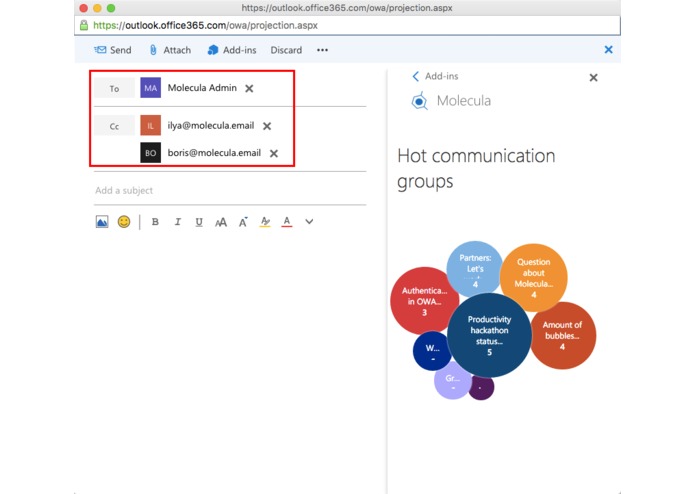Open the Partners: Let's bubble
The width and height of the screenshot is (695, 494).
click(475, 269)
